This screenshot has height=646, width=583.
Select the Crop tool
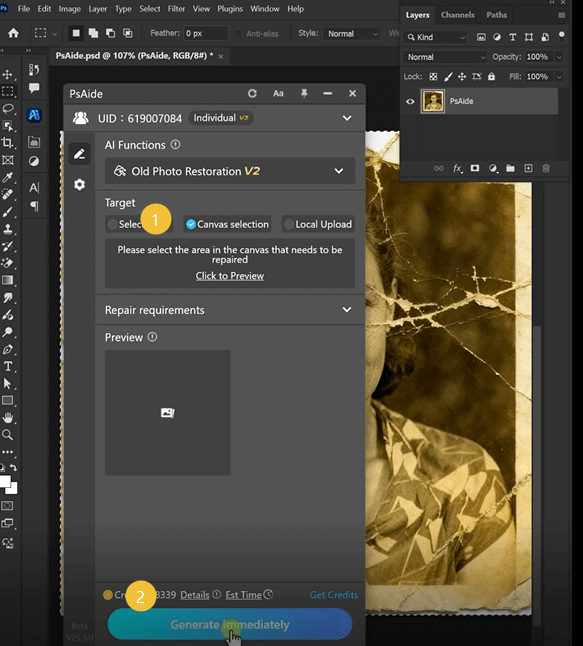[x=7, y=143]
